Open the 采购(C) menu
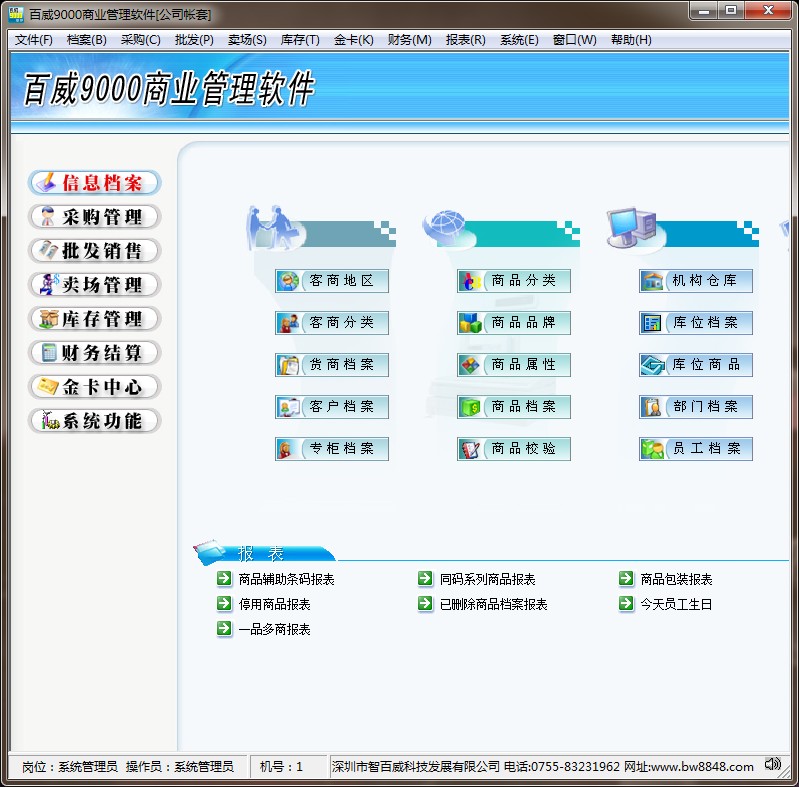The width and height of the screenshot is (799, 787). [141, 40]
